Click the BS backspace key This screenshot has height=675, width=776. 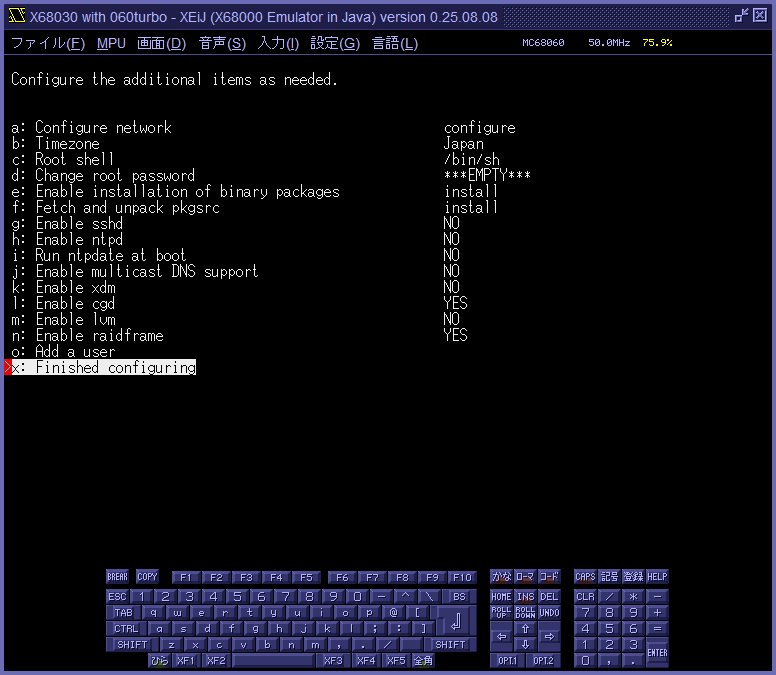click(459, 596)
